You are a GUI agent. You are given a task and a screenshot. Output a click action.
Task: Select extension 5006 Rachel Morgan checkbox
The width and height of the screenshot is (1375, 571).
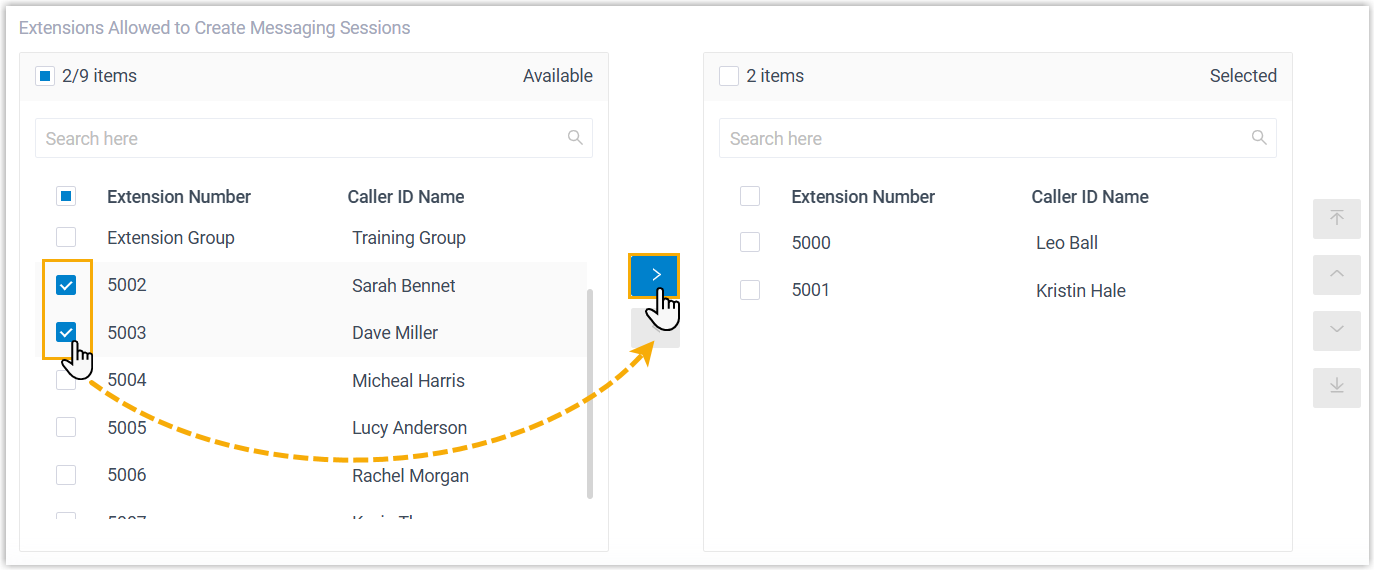[66, 476]
